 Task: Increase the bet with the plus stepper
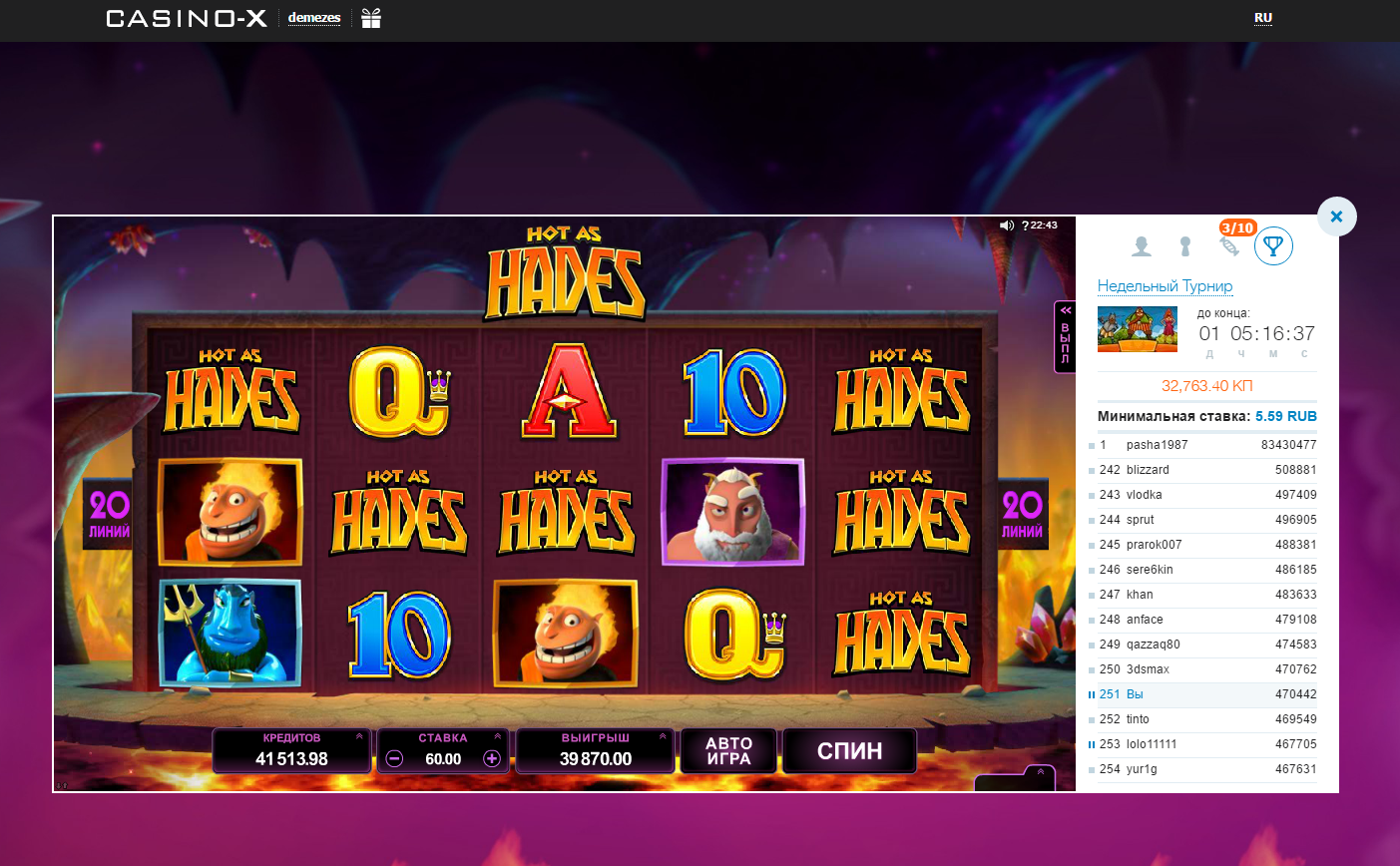pyautogui.click(x=491, y=758)
